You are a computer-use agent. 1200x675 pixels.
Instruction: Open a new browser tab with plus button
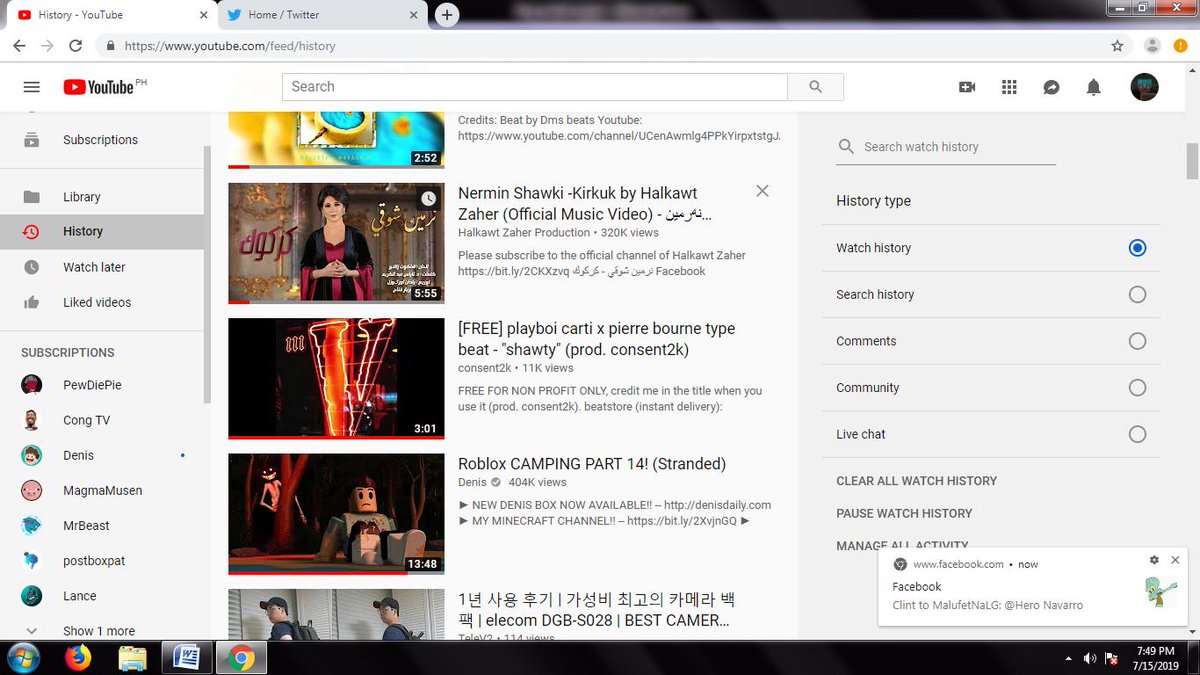tap(447, 15)
